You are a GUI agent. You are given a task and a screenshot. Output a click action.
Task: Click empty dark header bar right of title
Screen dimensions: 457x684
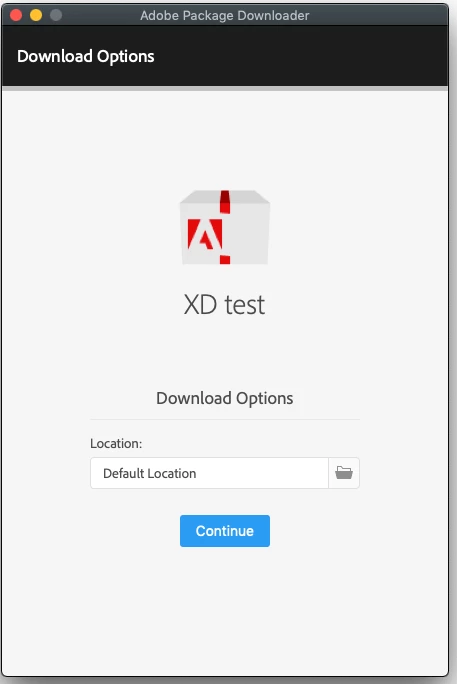[305, 56]
